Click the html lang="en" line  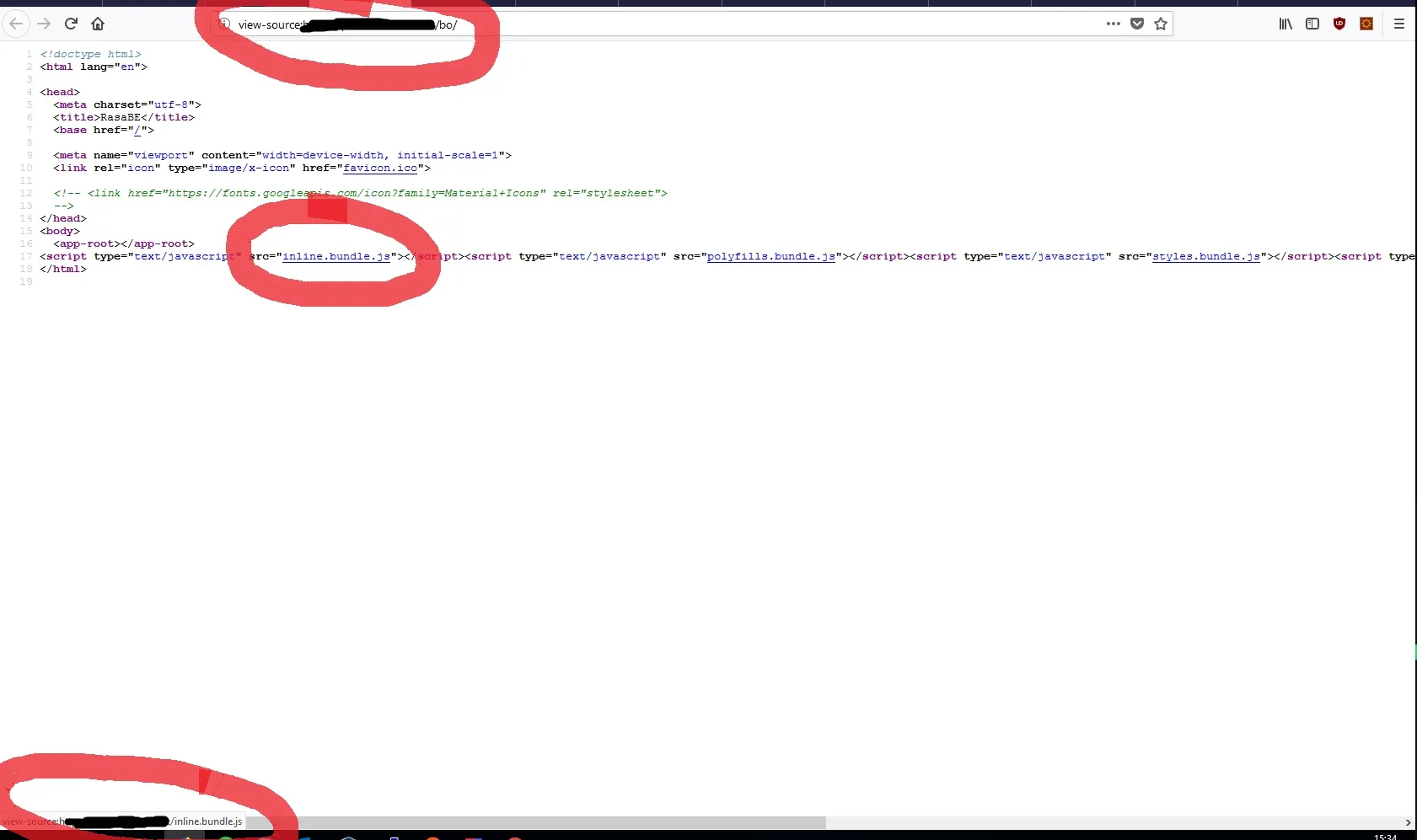pyautogui.click(x=94, y=67)
